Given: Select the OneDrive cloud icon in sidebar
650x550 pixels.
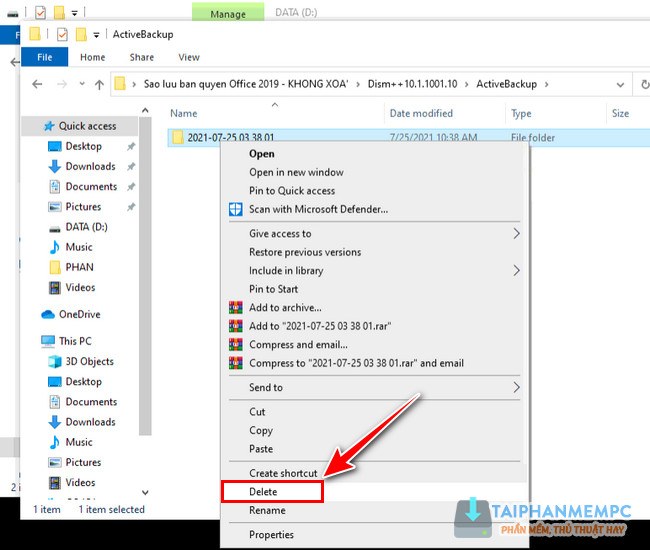Looking at the screenshot, I should 49,314.
